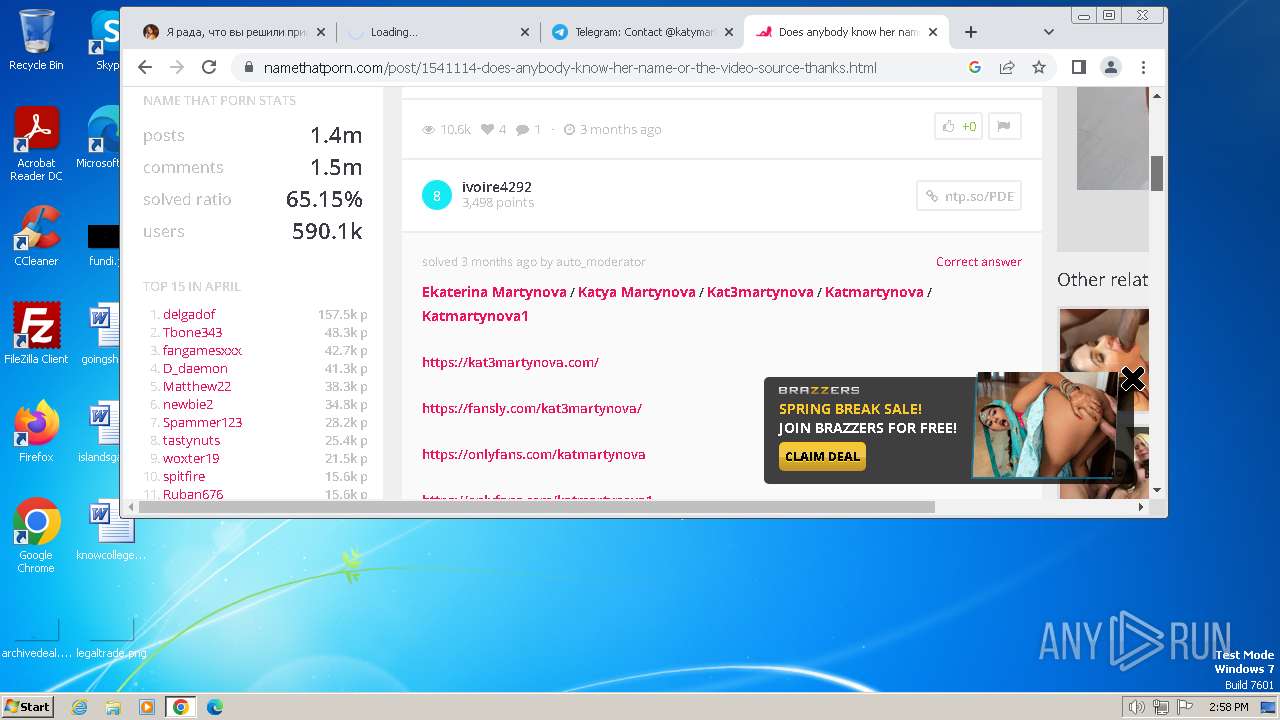The width and height of the screenshot is (1280, 720).
Task: Click the comments bubble icon showing 1
Action: (523, 129)
